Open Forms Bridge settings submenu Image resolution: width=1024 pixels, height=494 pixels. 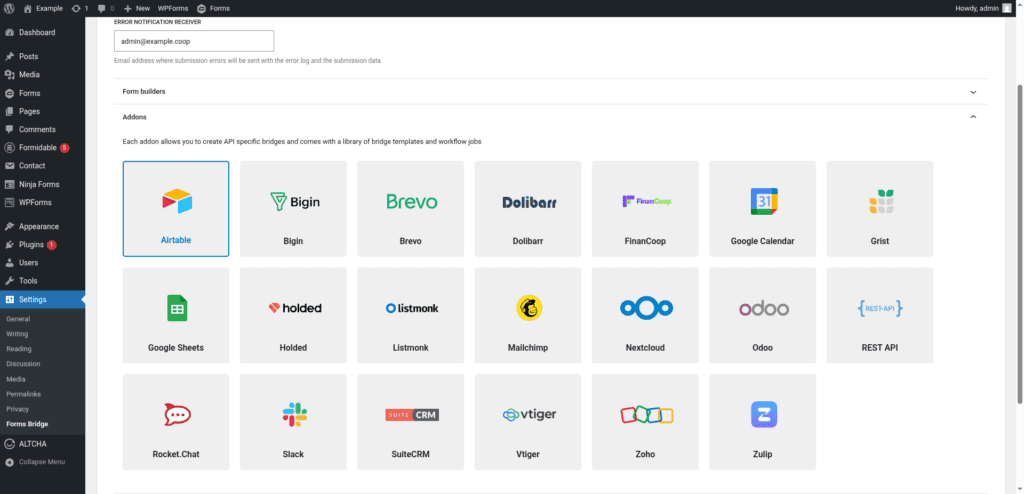[x=27, y=424]
